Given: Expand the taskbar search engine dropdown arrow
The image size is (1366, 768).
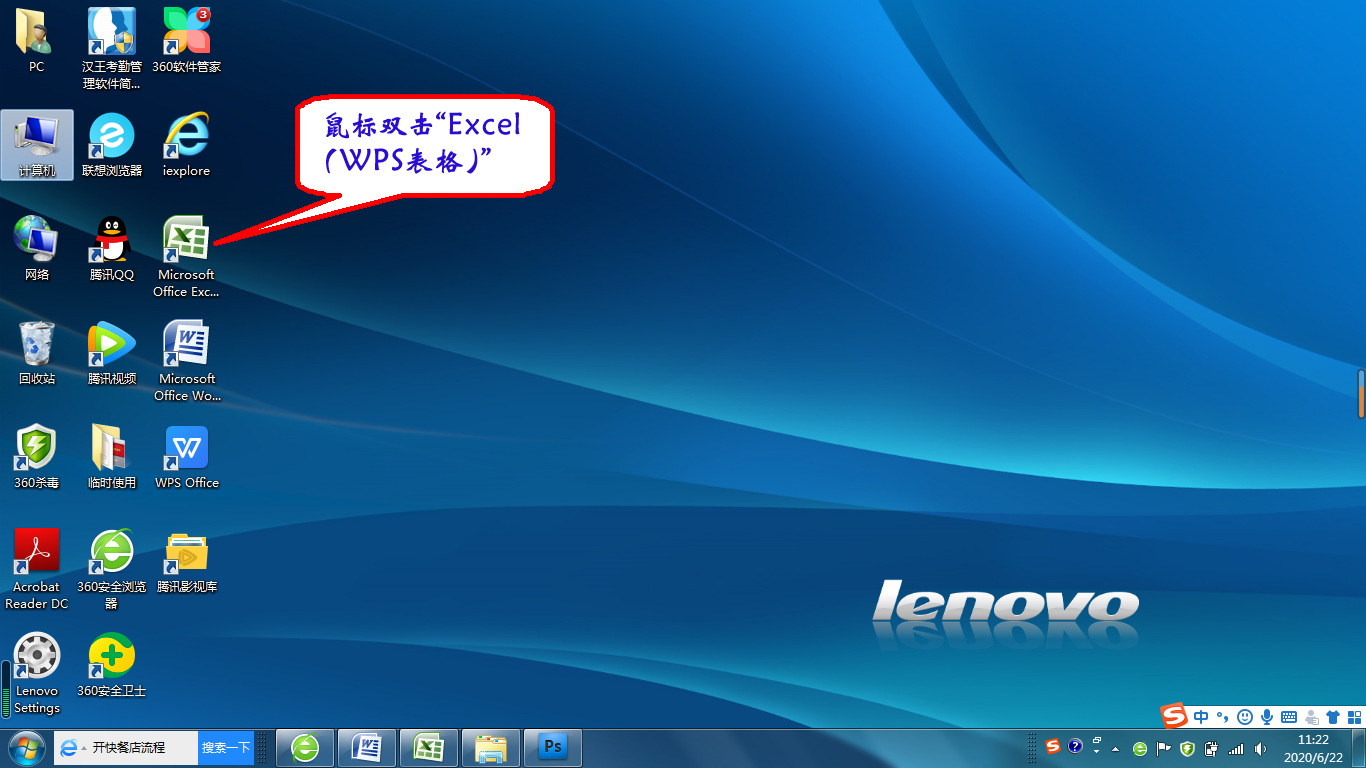Looking at the screenshot, I should pos(84,747).
